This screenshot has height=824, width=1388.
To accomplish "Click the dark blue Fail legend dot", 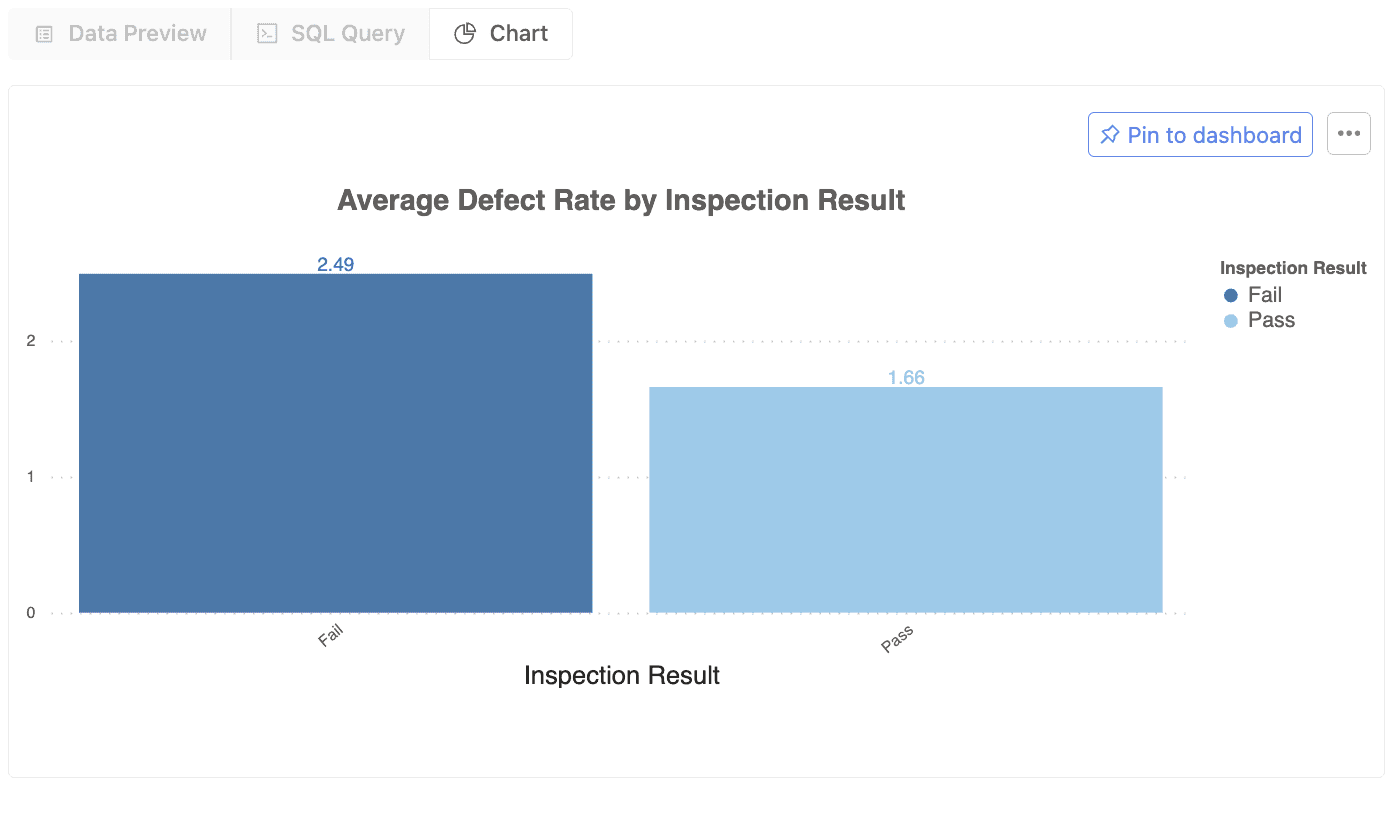I will [x=1231, y=295].
